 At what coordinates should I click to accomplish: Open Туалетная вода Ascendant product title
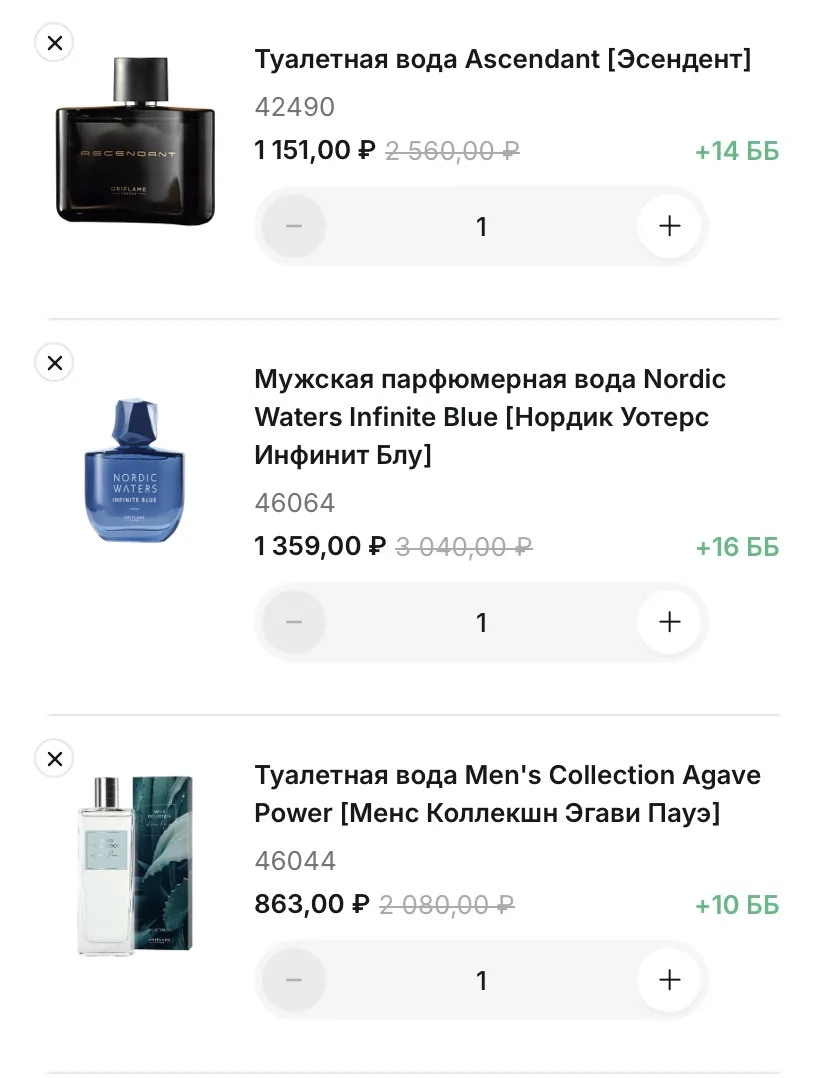pos(502,59)
